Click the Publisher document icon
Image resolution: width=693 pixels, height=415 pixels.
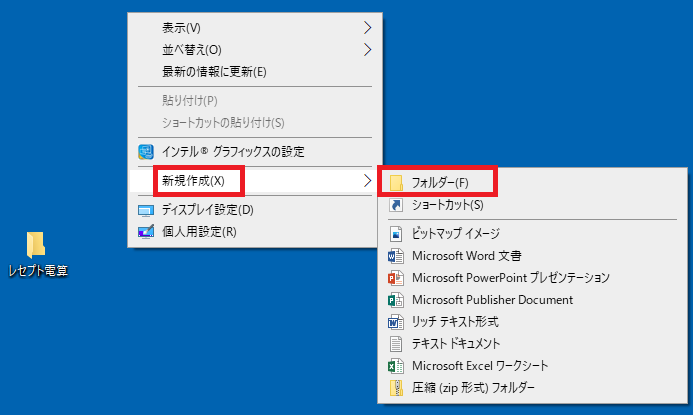click(x=396, y=300)
